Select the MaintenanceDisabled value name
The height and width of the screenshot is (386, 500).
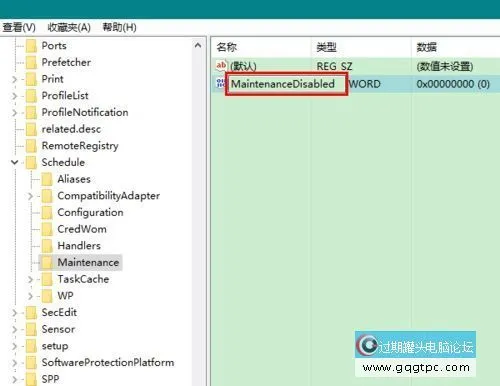click(283, 84)
